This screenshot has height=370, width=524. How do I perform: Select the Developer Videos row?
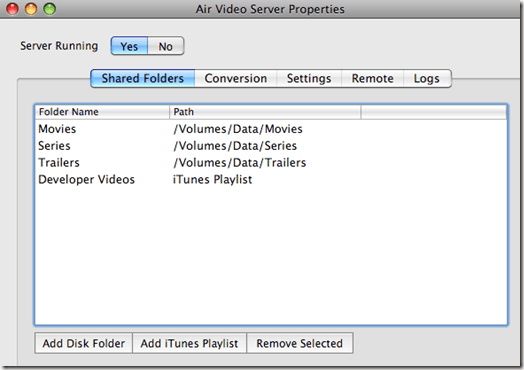pos(271,180)
